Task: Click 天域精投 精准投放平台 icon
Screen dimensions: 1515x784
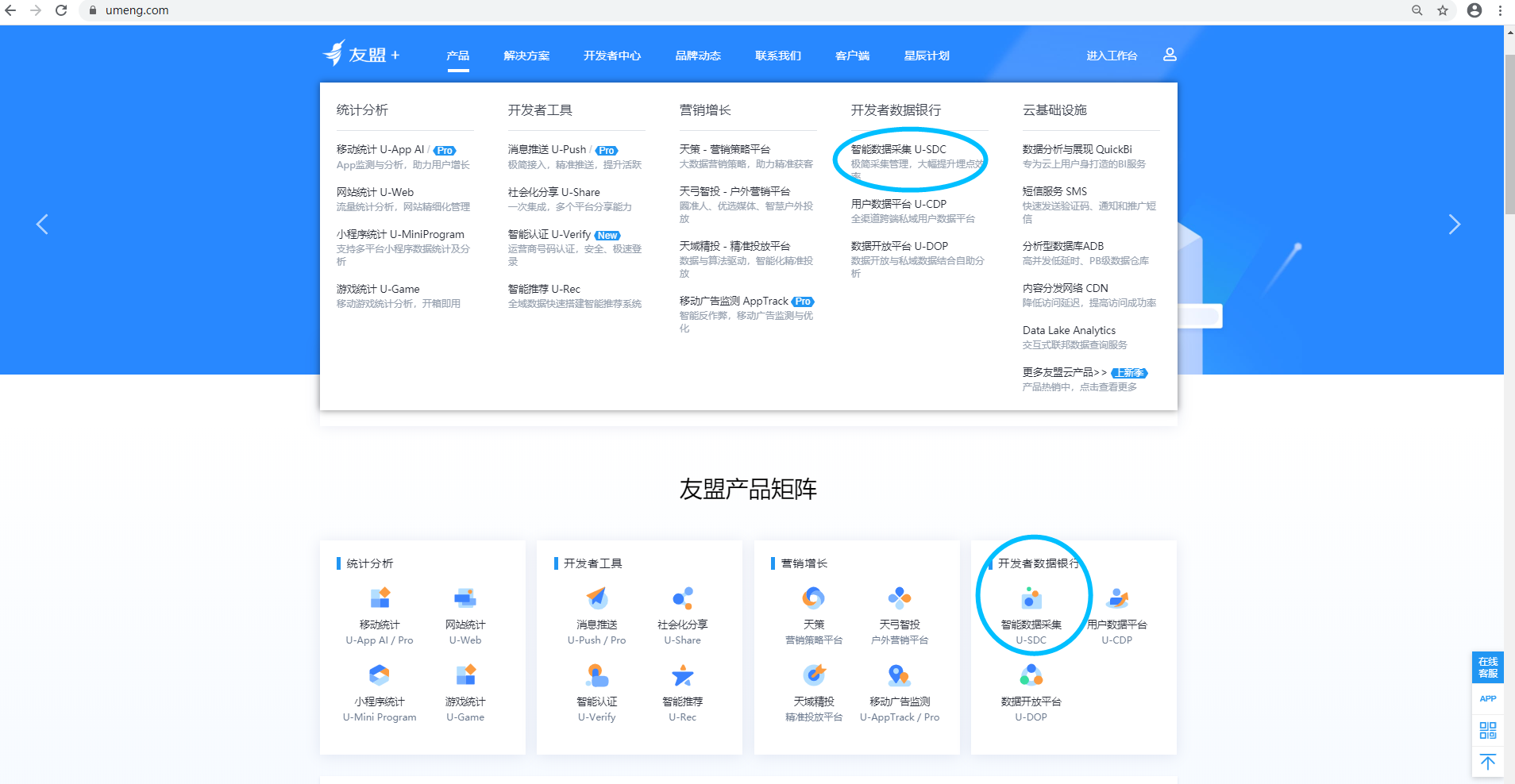Action: pos(814,674)
